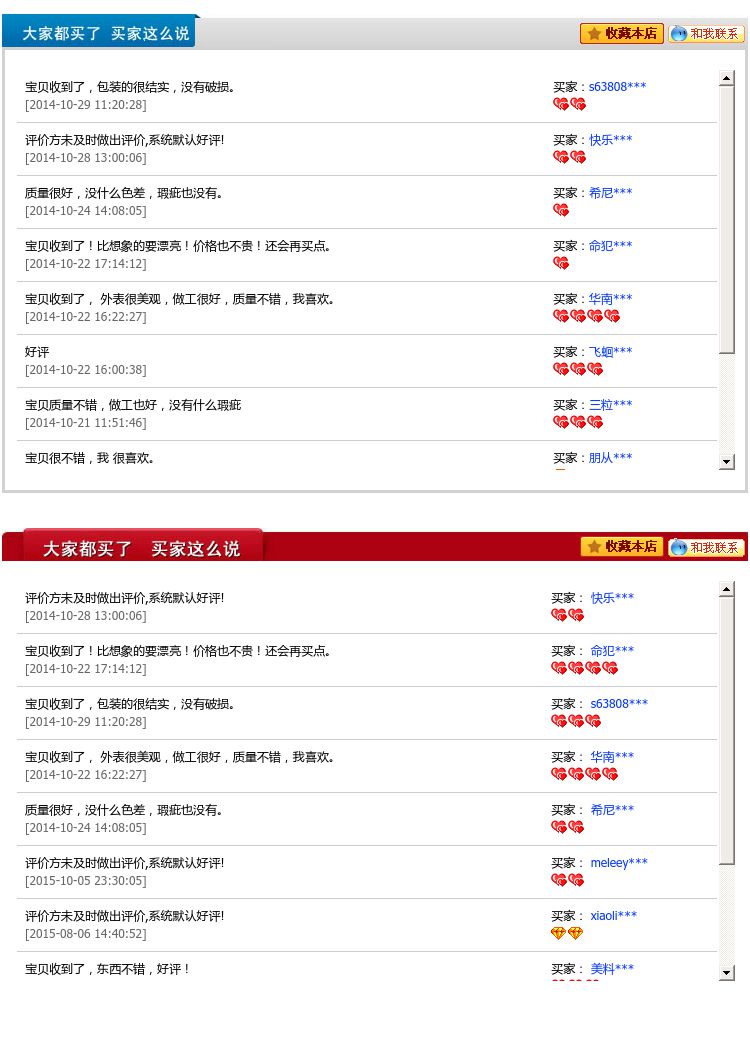
Task: Open buyer 朋从*** link
Action: point(610,458)
